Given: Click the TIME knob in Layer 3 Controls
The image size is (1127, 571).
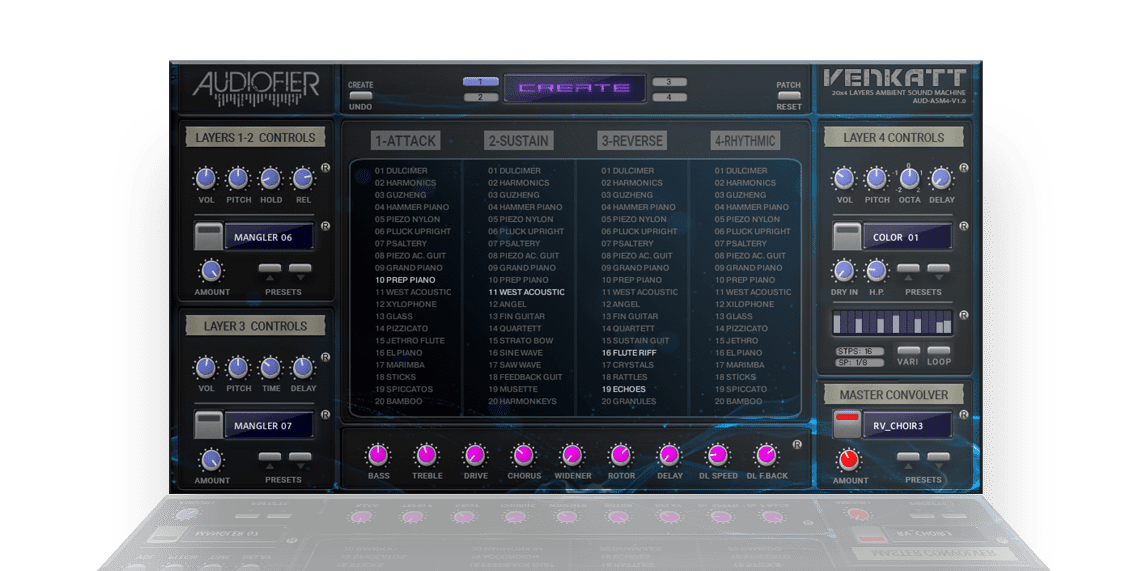Looking at the screenshot, I should pos(270,367).
